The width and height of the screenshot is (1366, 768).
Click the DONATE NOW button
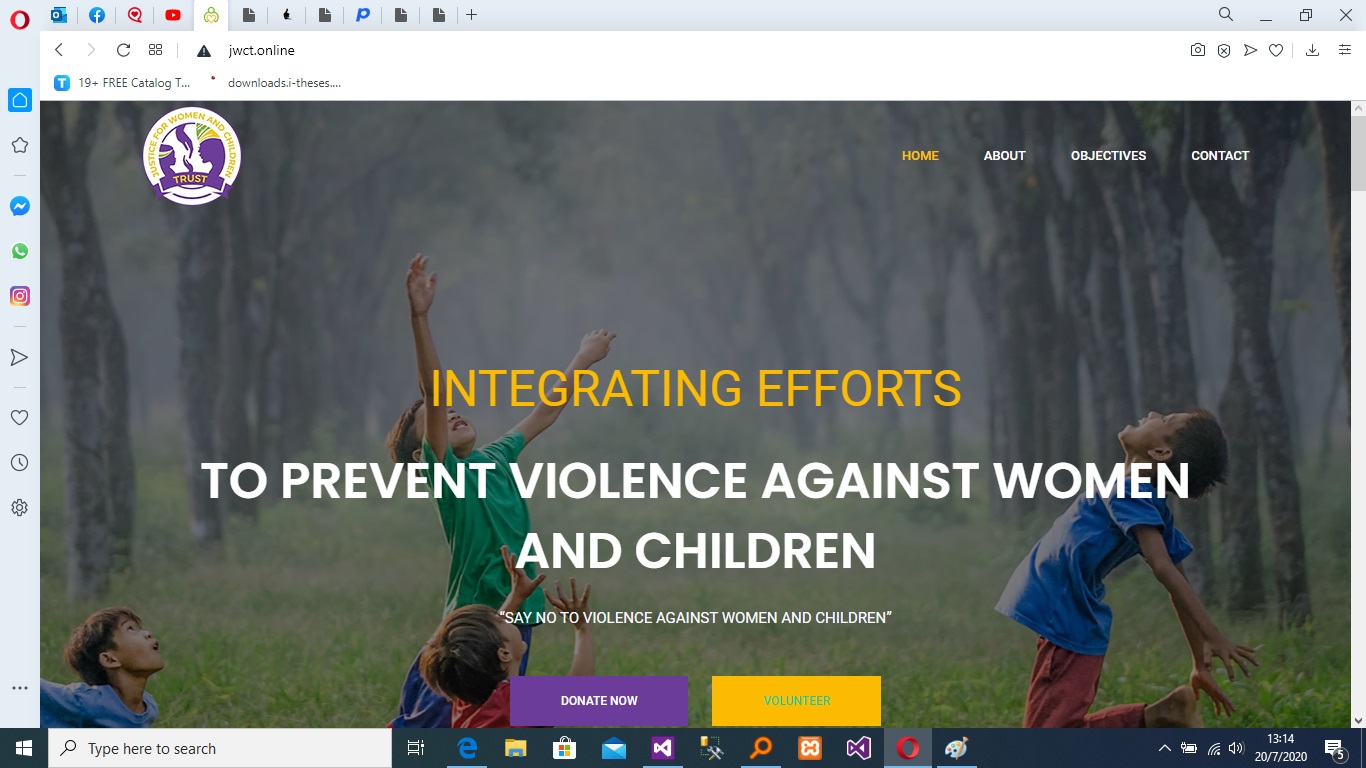pos(598,701)
